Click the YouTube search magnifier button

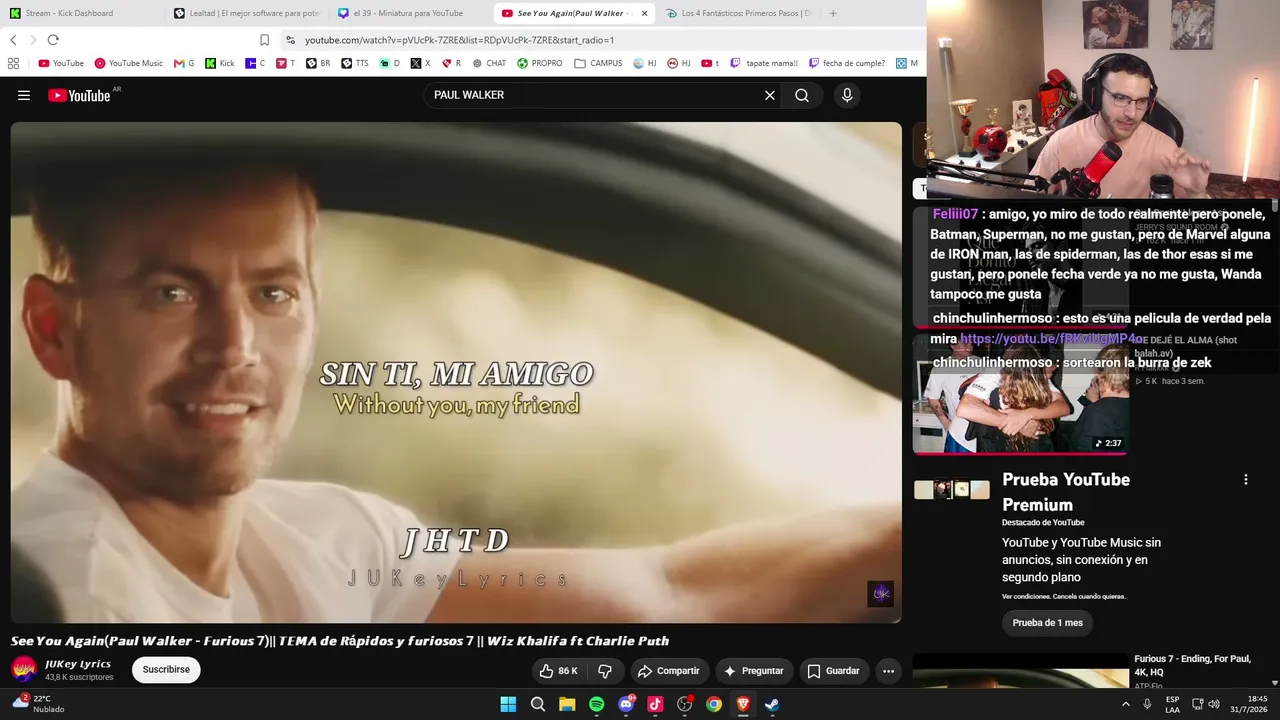802,95
